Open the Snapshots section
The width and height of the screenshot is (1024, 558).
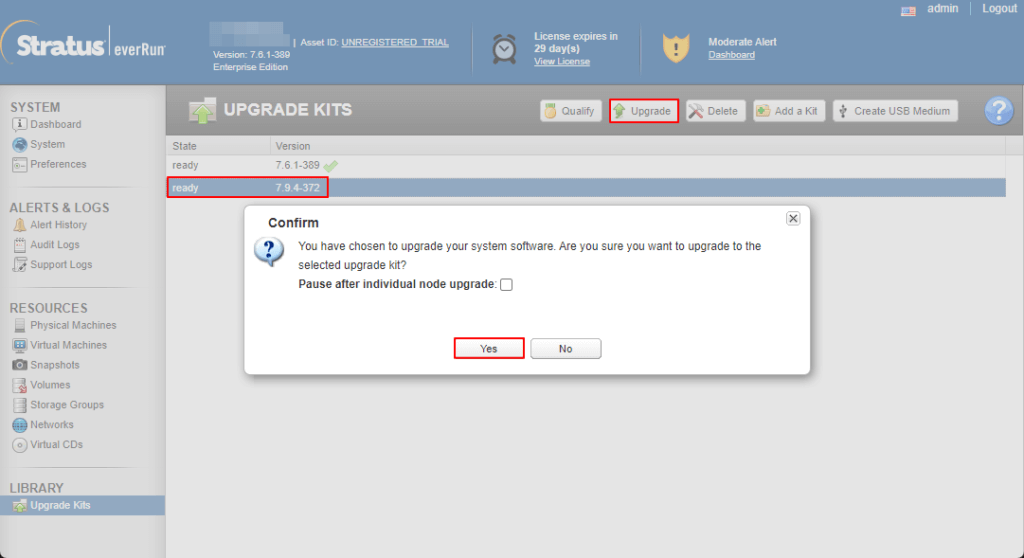tap(46, 365)
